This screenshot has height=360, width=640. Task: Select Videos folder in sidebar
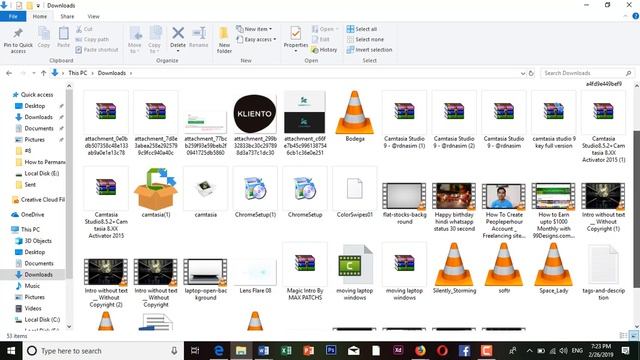[x=33, y=308]
